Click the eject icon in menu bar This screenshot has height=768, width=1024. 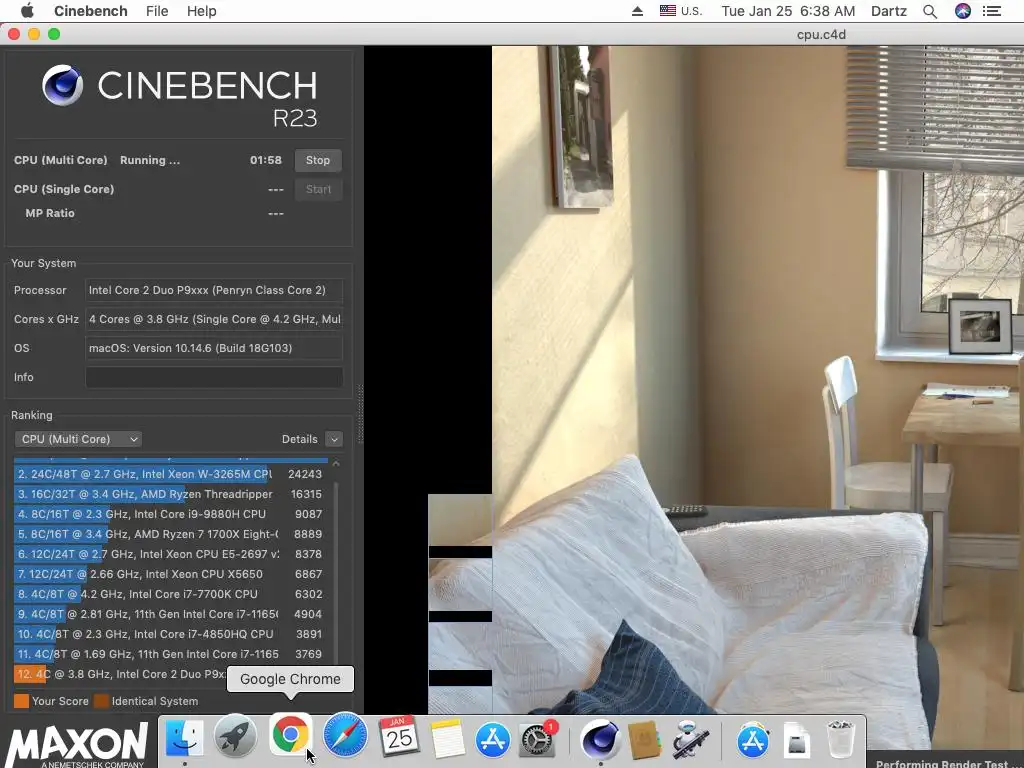pyautogui.click(x=637, y=11)
